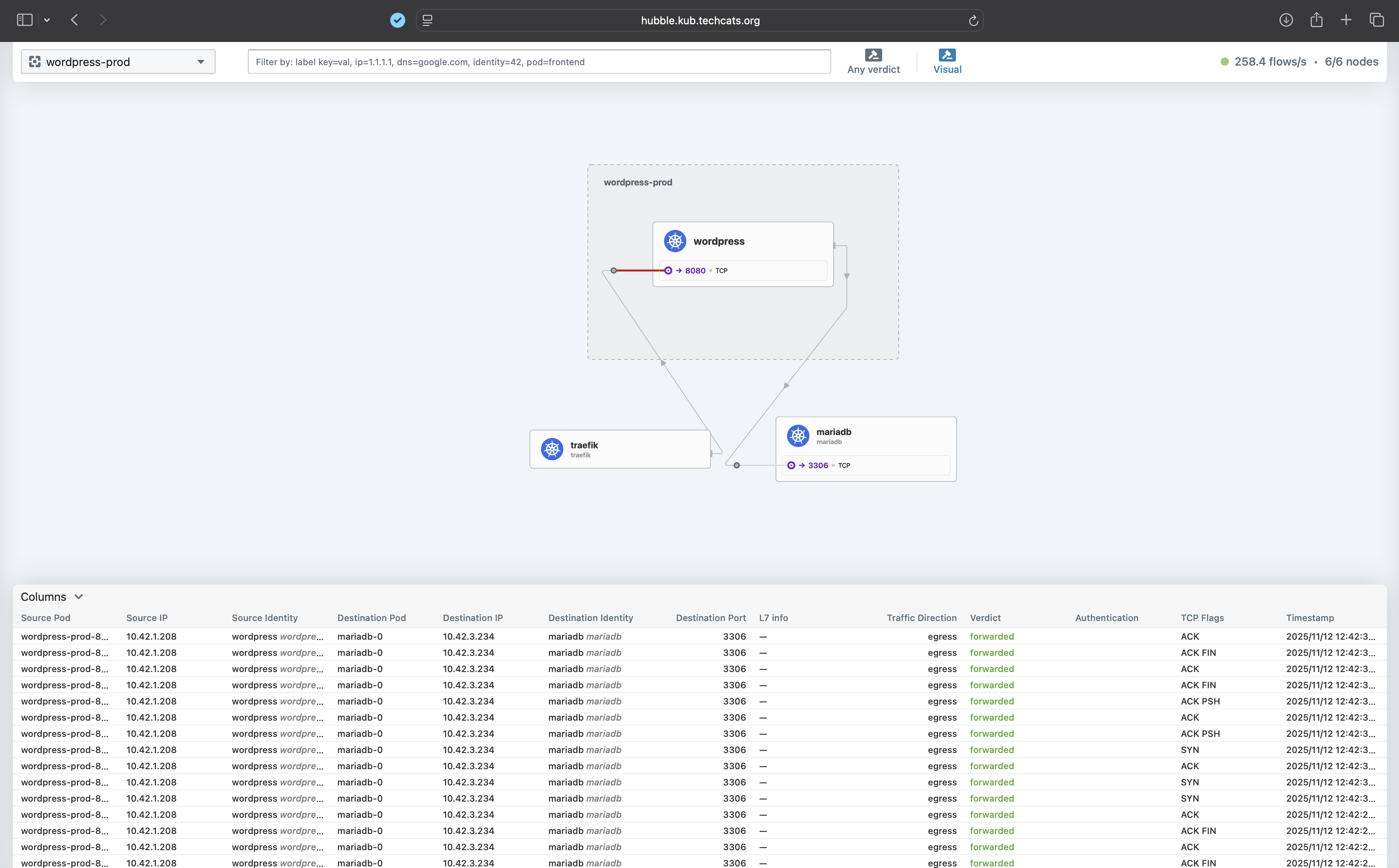Viewport: 1399px width, 868px height.
Task: Click the Visual mode icon
Action: pyautogui.click(x=947, y=55)
